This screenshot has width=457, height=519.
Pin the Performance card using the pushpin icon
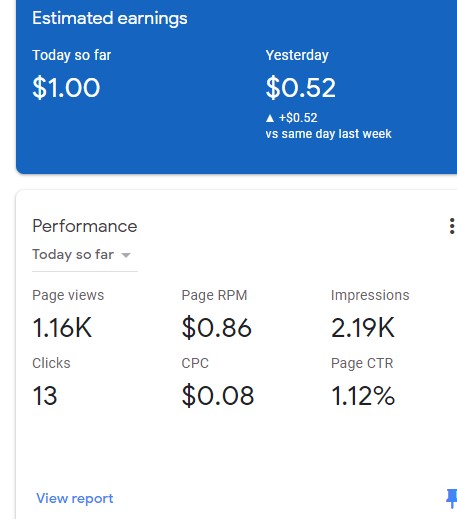click(x=452, y=499)
